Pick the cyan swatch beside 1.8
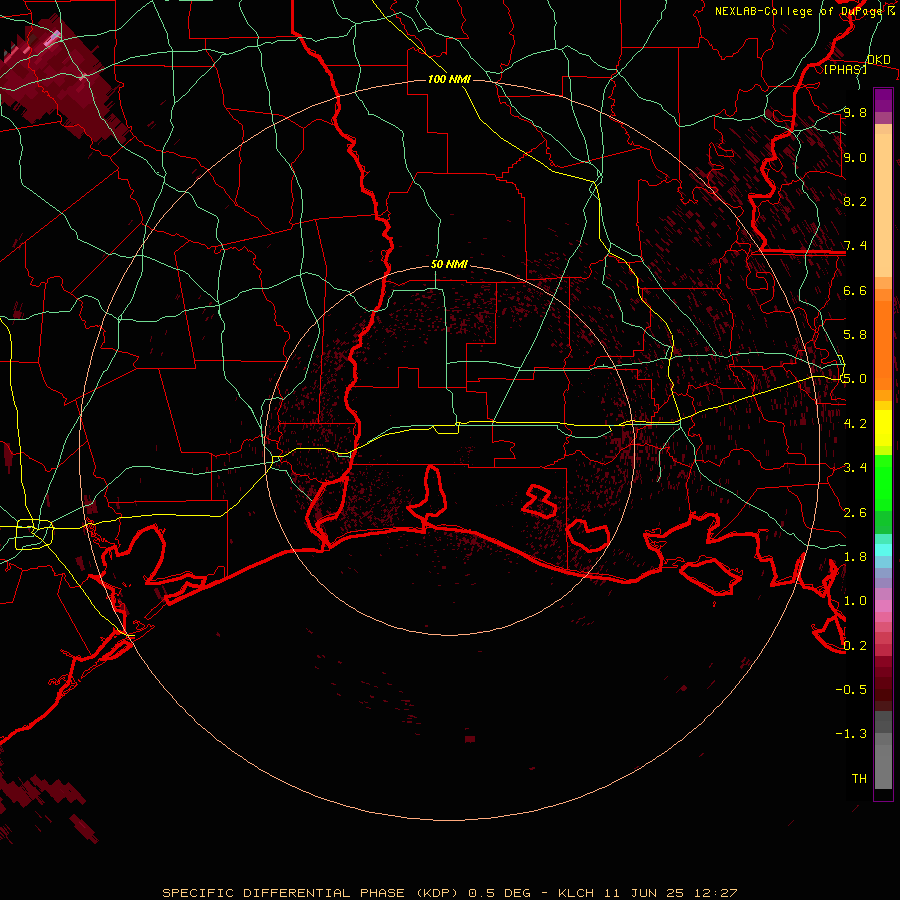 (883, 550)
